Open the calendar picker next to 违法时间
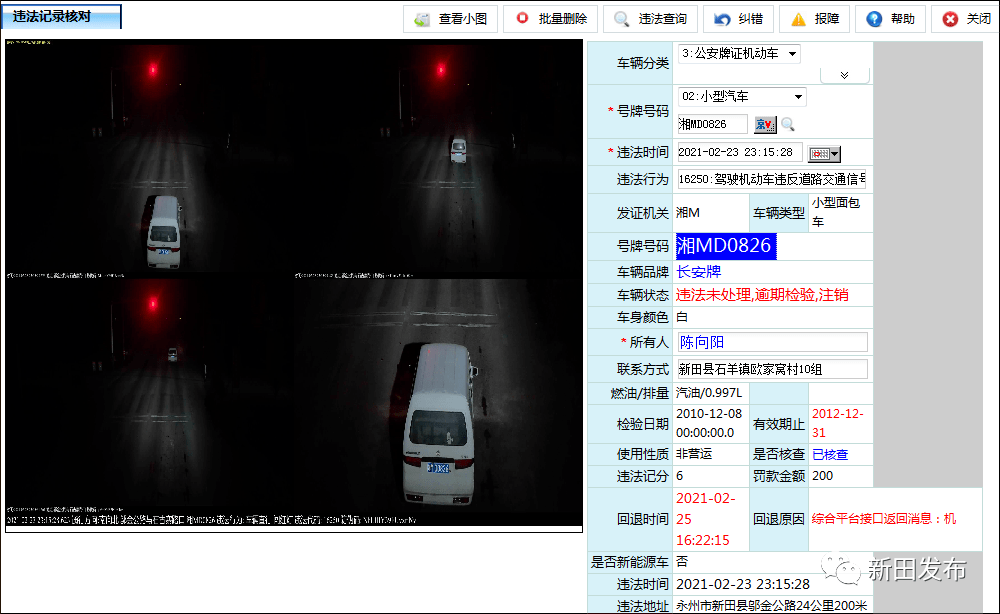Viewport: 1000px width, 614px height. tap(824, 154)
